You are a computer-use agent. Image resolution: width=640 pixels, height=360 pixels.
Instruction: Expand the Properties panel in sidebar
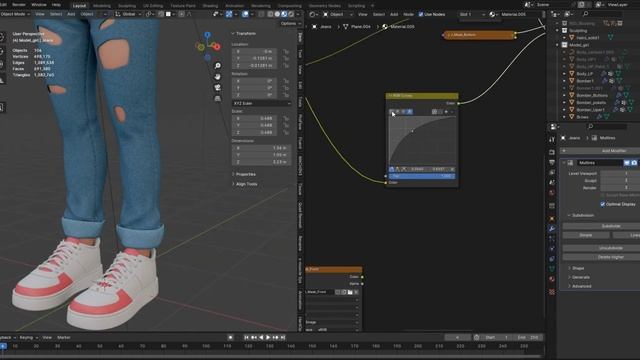click(244, 174)
